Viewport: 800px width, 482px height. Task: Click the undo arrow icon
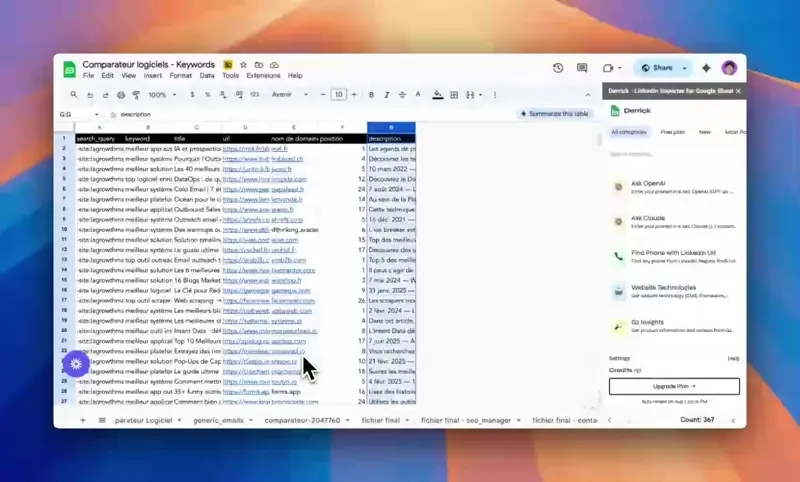[x=90, y=95]
